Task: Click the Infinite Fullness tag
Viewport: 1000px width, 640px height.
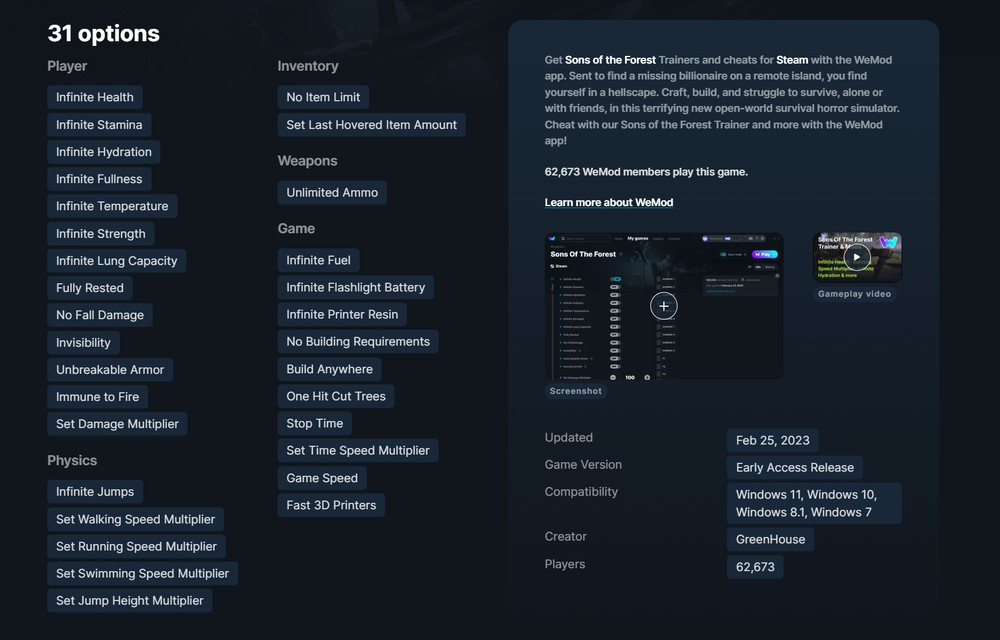Action: pos(99,179)
